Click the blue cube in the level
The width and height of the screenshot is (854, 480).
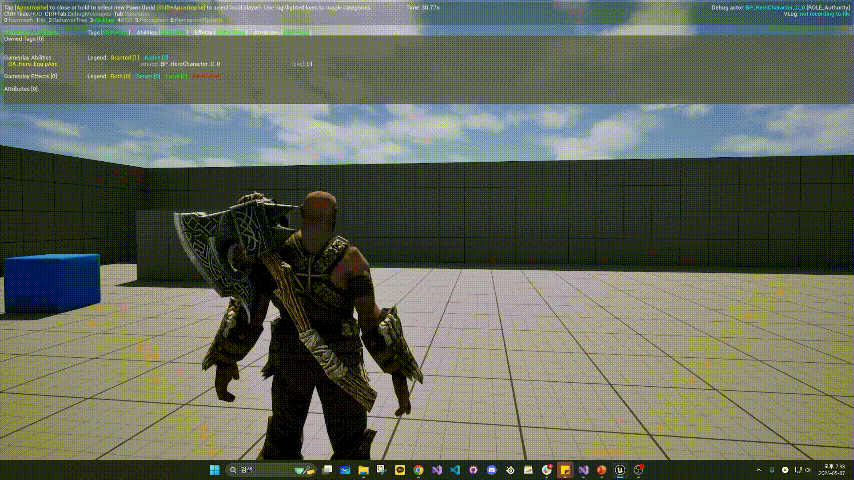coord(52,283)
